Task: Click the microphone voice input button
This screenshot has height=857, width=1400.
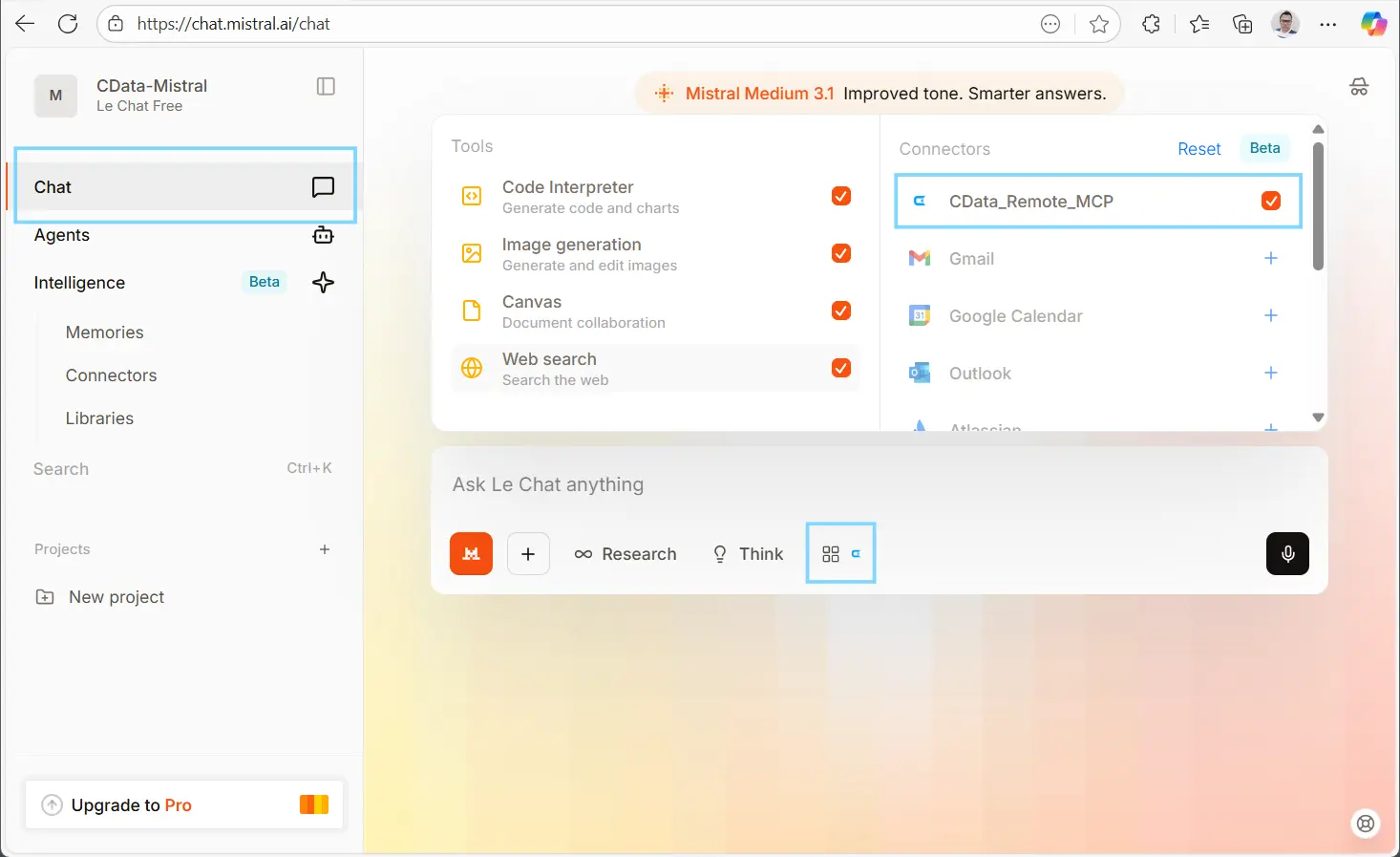Action: click(1287, 554)
